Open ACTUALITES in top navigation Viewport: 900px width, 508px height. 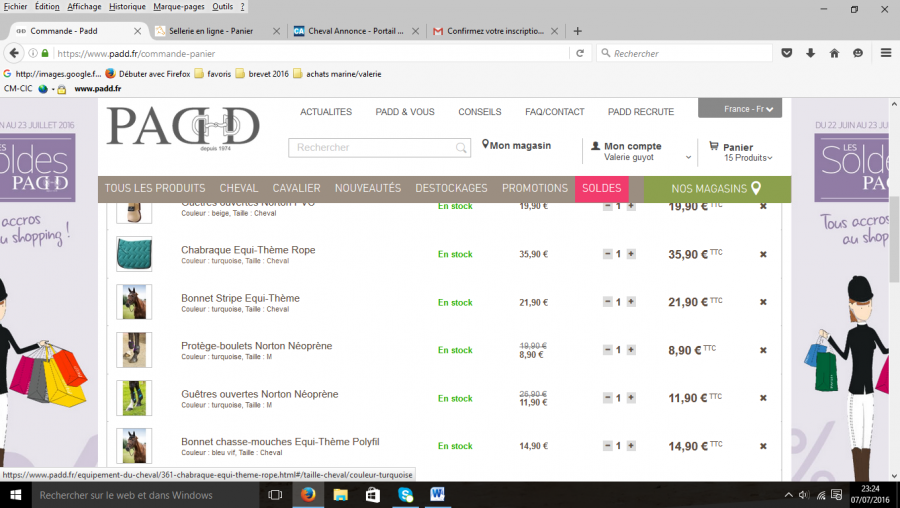pyautogui.click(x=326, y=112)
